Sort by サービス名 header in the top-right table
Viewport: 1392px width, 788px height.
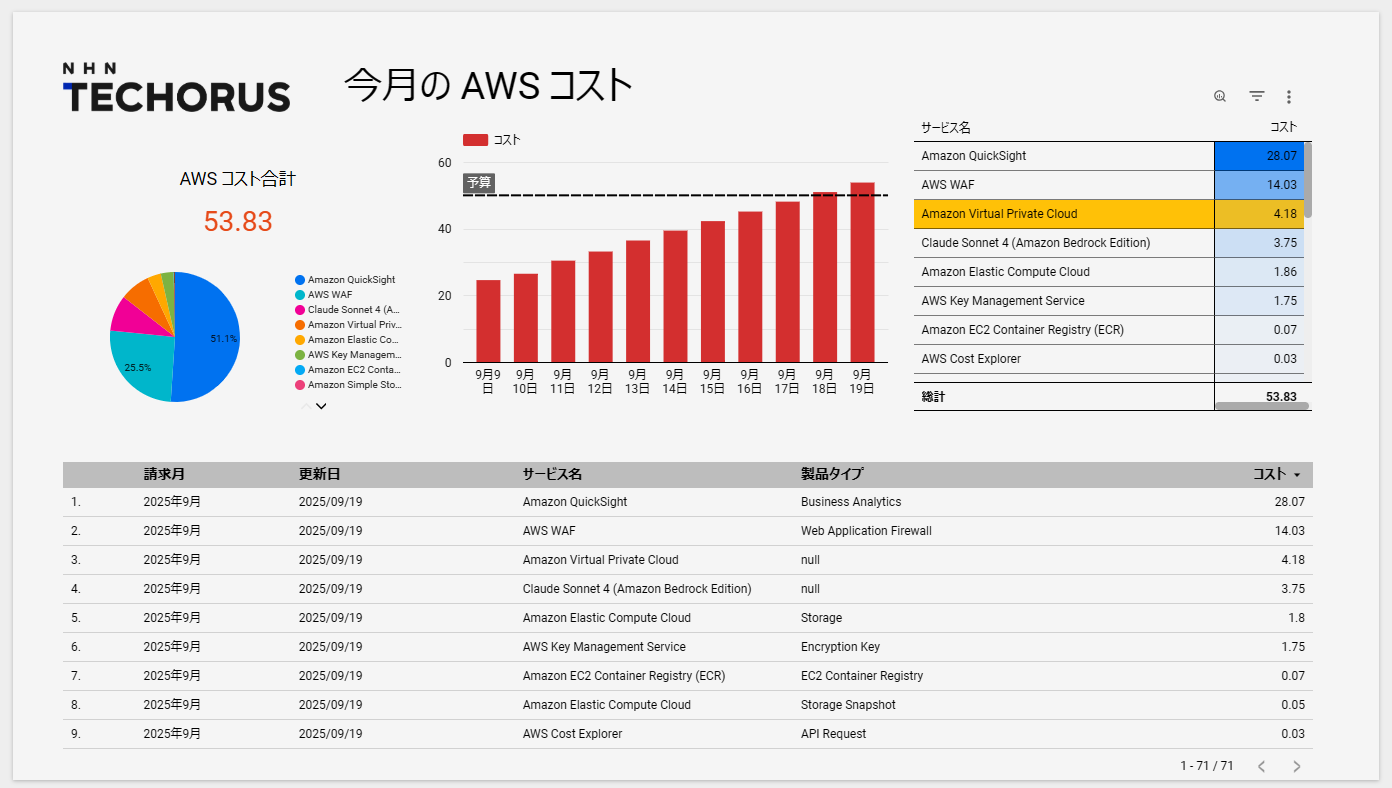946,128
